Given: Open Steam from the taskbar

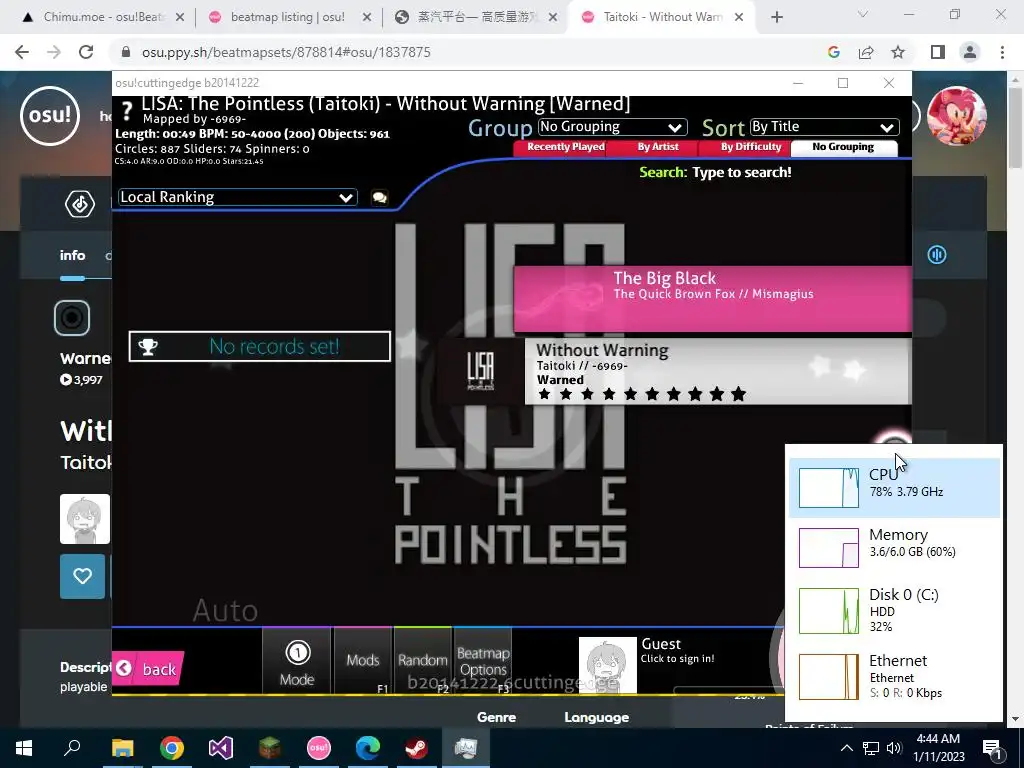Looking at the screenshot, I should point(417,748).
